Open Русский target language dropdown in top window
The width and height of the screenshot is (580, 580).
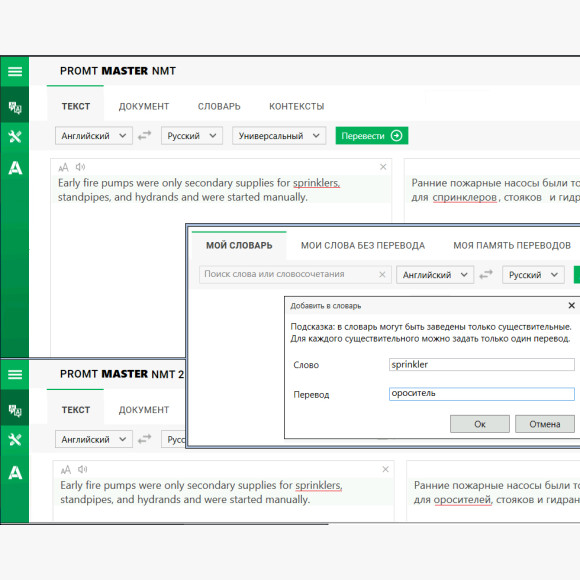click(x=192, y=136)
